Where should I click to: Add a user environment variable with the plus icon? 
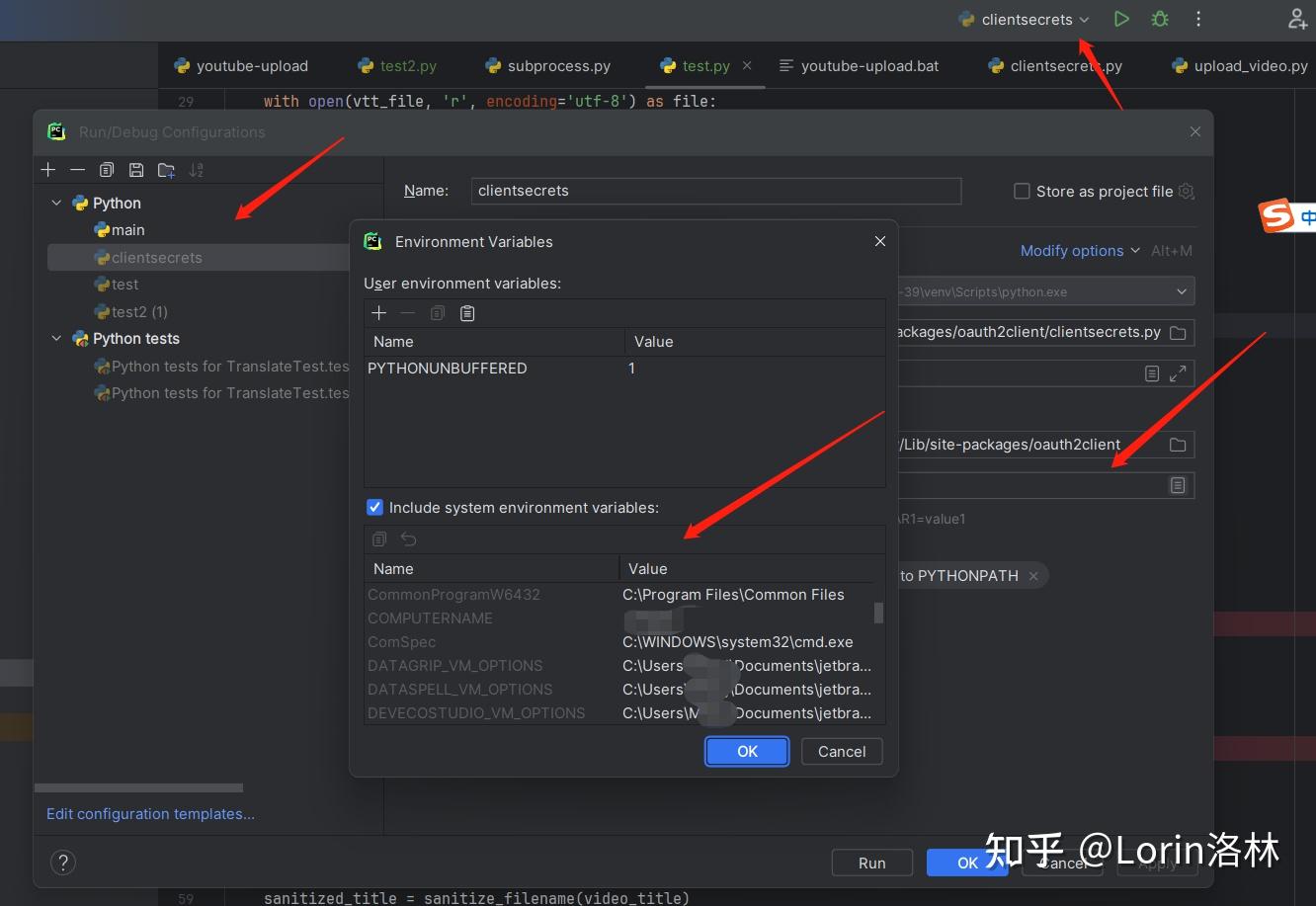pyautogui.click(x=378, y=313)
